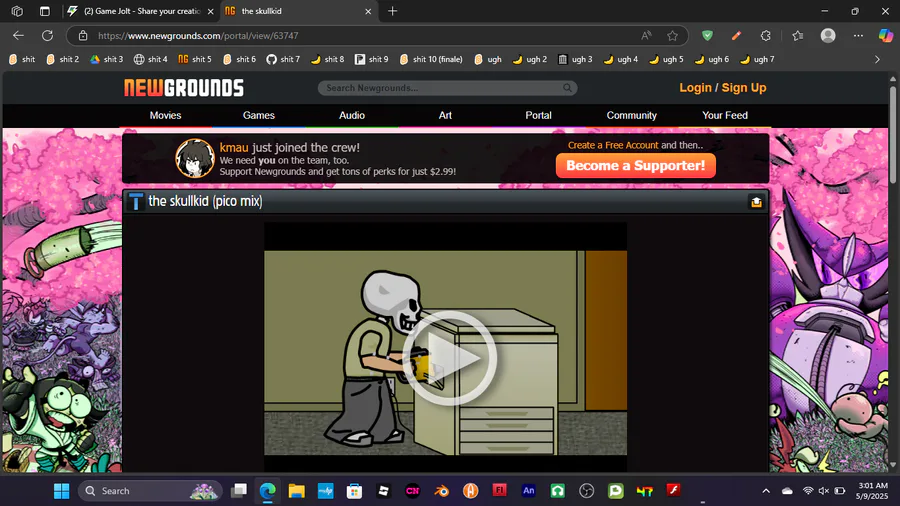900x506 pixels.
Task: Click Become a Supporter button
Action: point(635,165)
